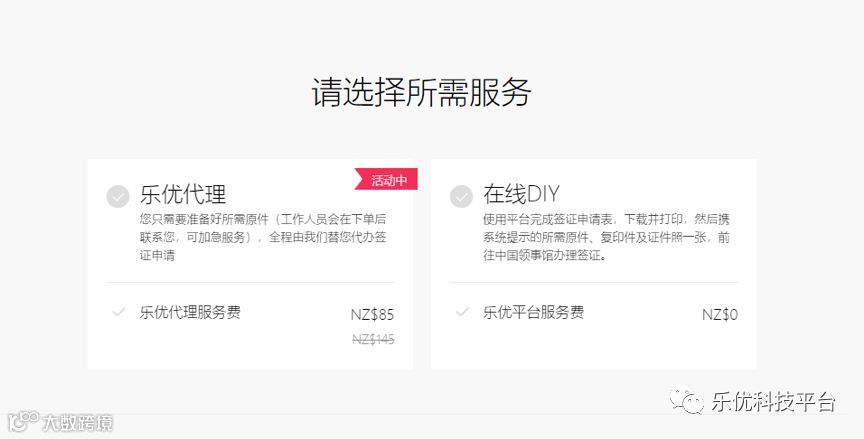The width and height of the screenshot is (864, 439).
Task: Click the 乐优科技平台 watermark text
Action: click(774, 401)
